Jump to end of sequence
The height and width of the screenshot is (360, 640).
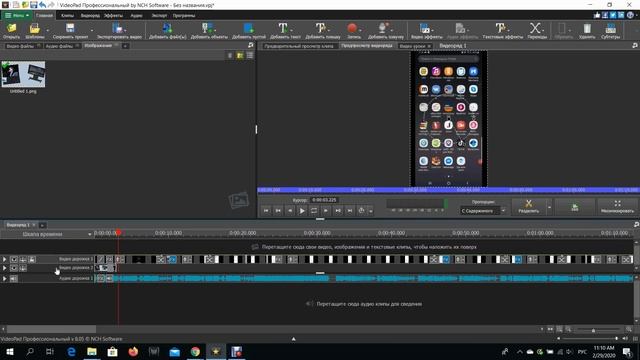pos(350,211)
